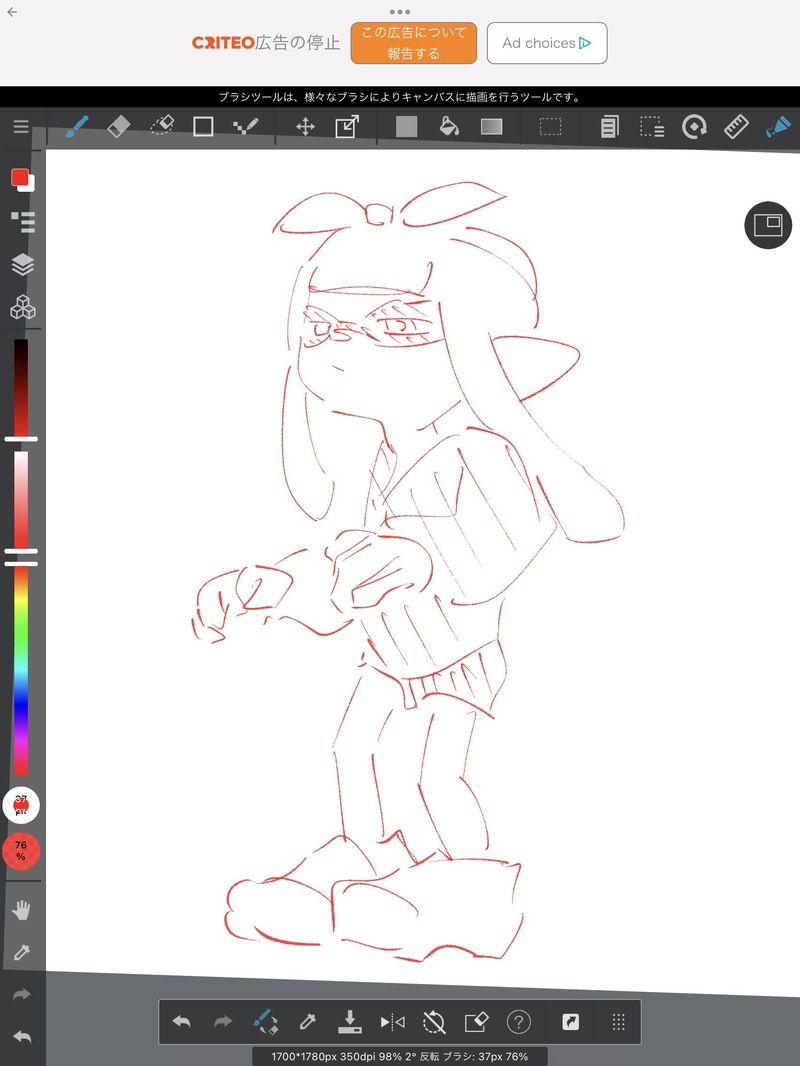Image resolution: width=800 pixels, height=1066 pixels.
Task: Open the red foreground color swatch
Action: 20,178
